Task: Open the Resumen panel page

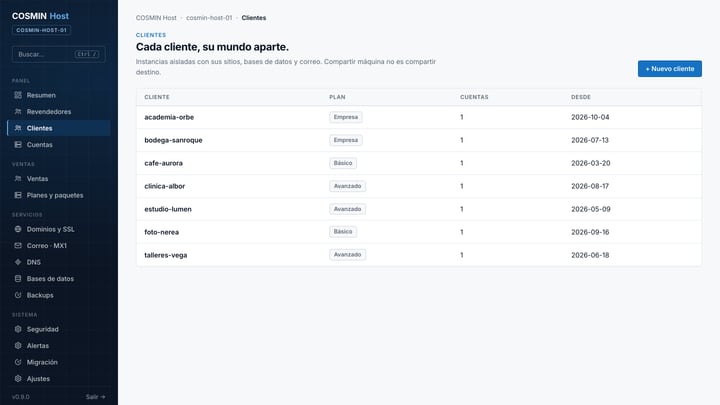Action: pos(59,95)
